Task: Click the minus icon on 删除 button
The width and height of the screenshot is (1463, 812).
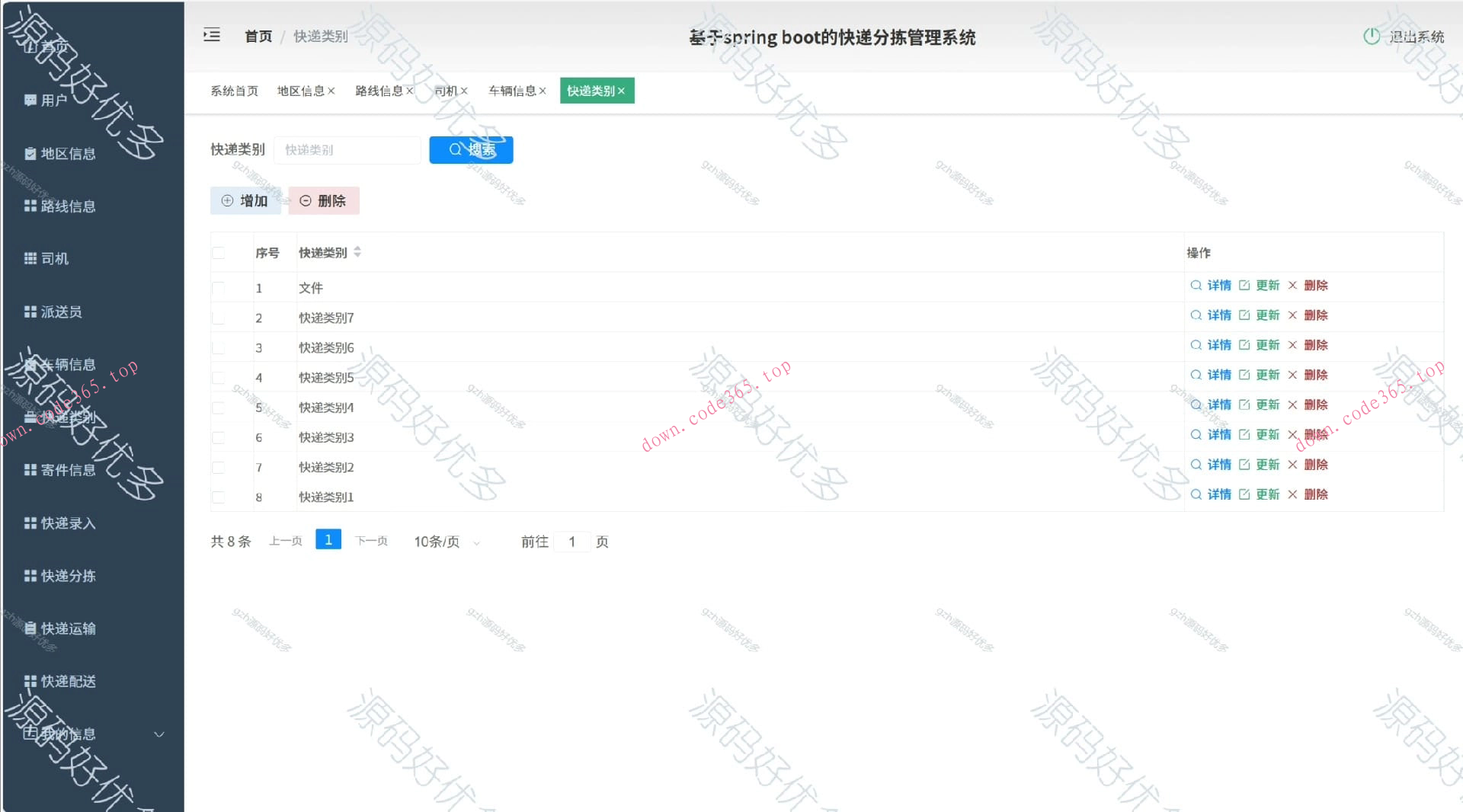Action: coord(306,200)
